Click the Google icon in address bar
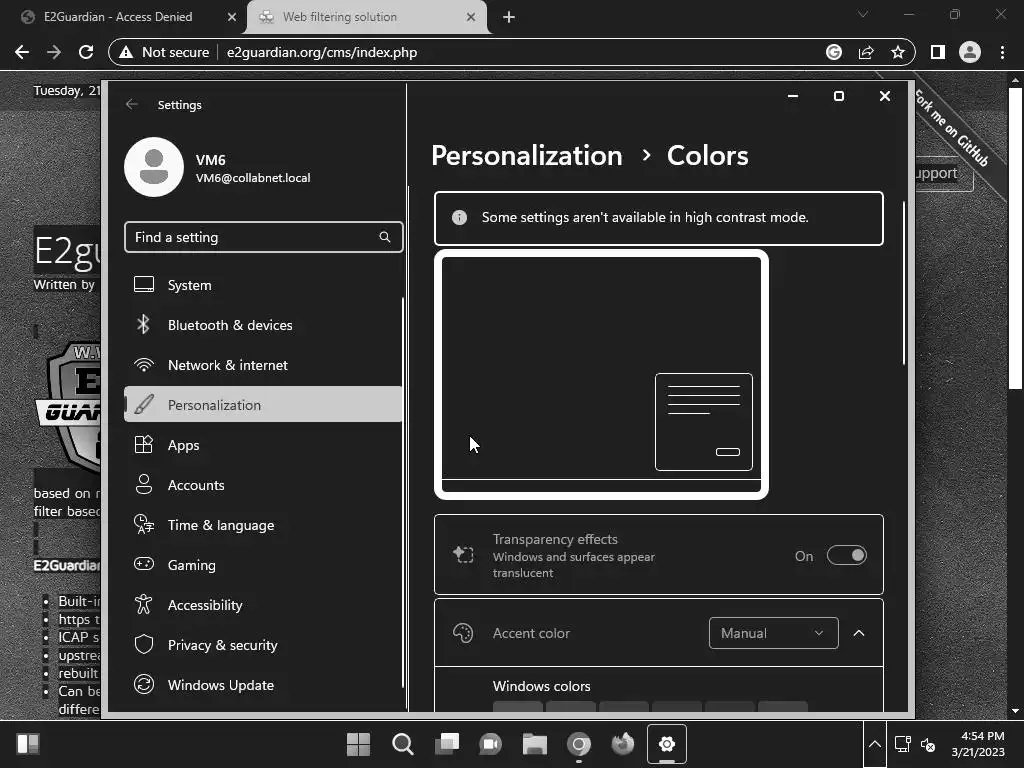Screen dimensions: 1024x768 pyautogui.click(x=834, y=52)
